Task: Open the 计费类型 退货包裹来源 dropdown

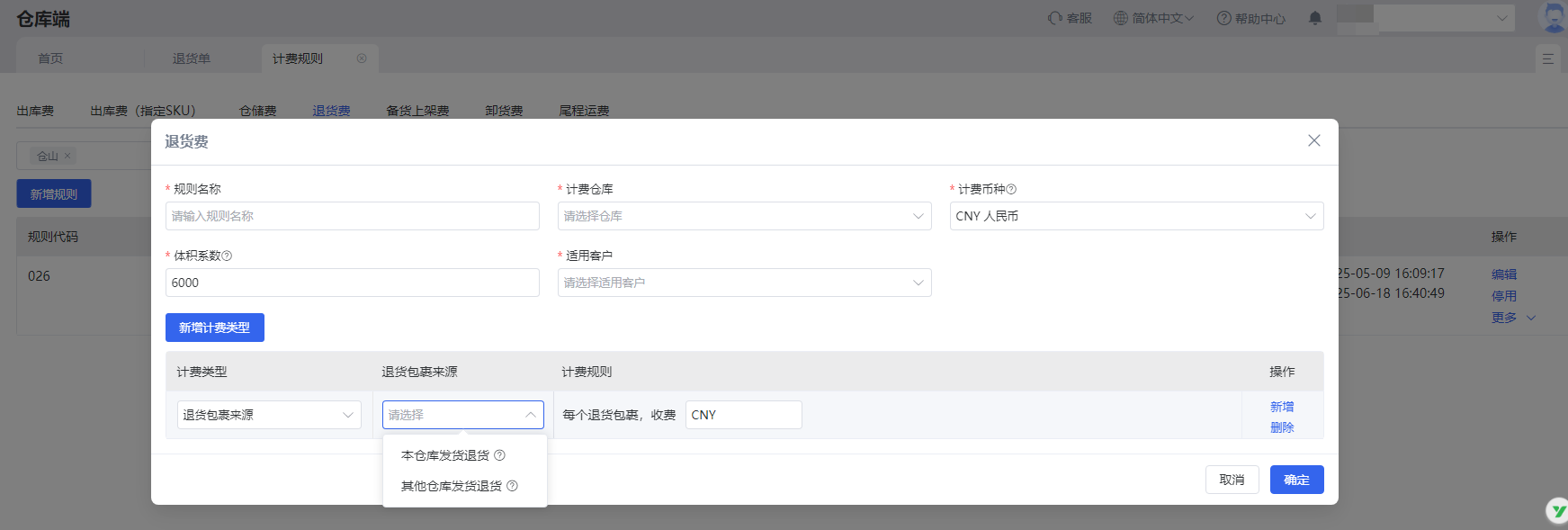Action: 268,415
